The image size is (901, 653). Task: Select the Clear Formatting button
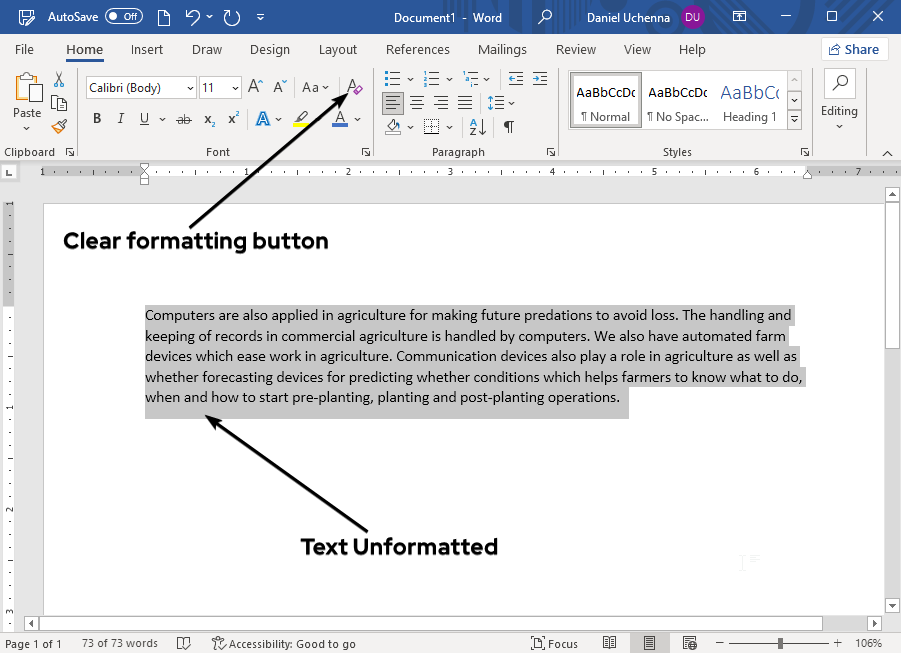[354, 88]
